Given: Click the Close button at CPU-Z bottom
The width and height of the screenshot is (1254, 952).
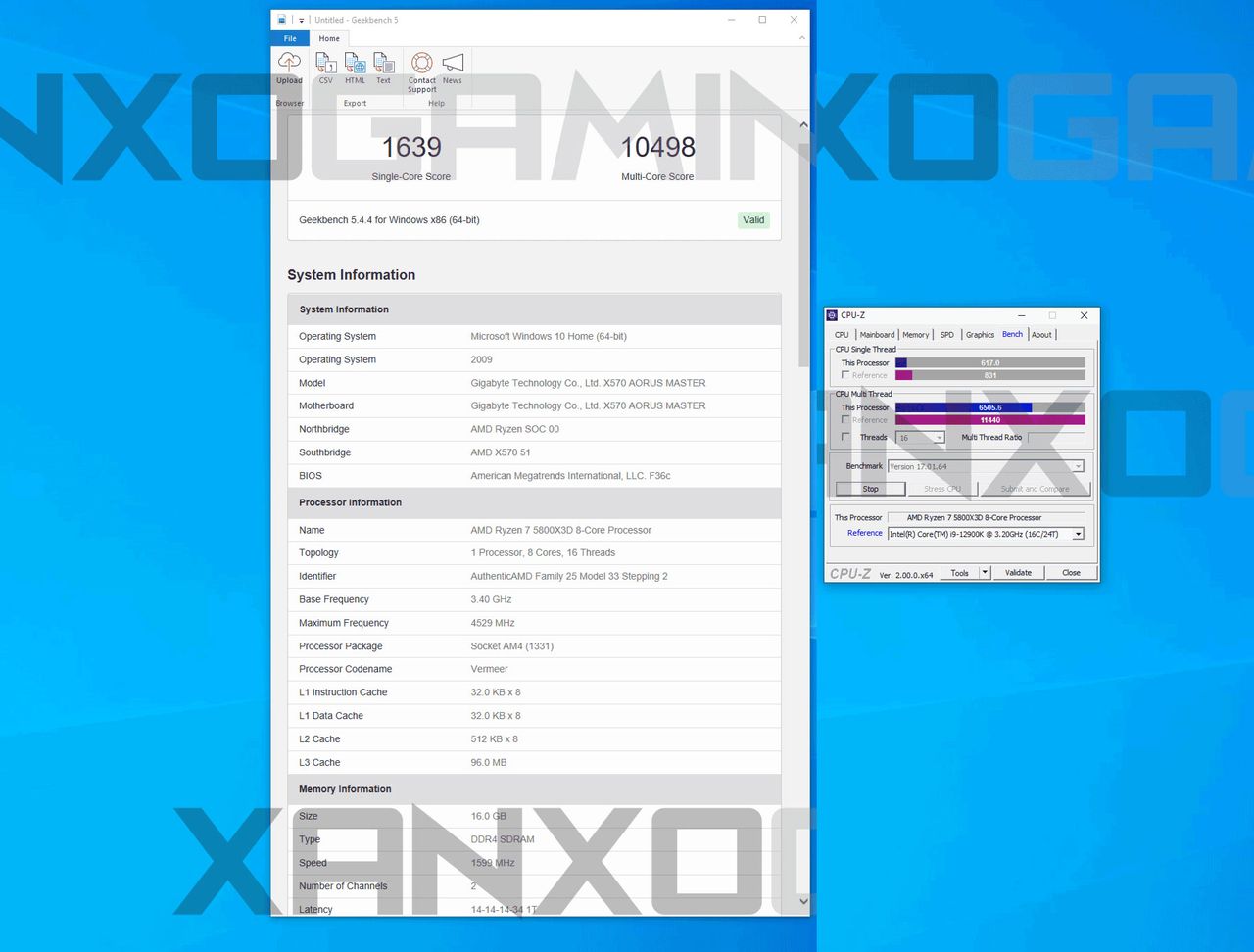Looking at the screenshot, I should (x=1071, y=573).
